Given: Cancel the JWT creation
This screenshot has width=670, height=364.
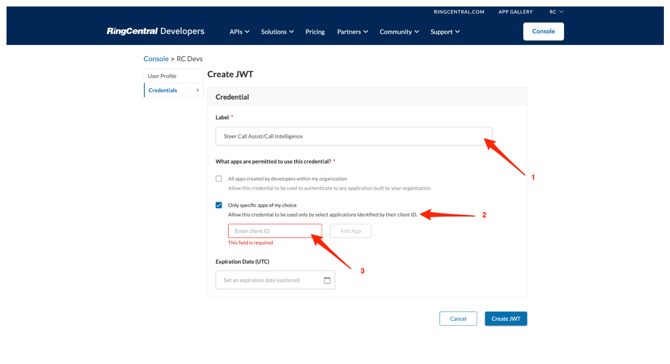Looking at the screenshot, I should pos(458,319).
